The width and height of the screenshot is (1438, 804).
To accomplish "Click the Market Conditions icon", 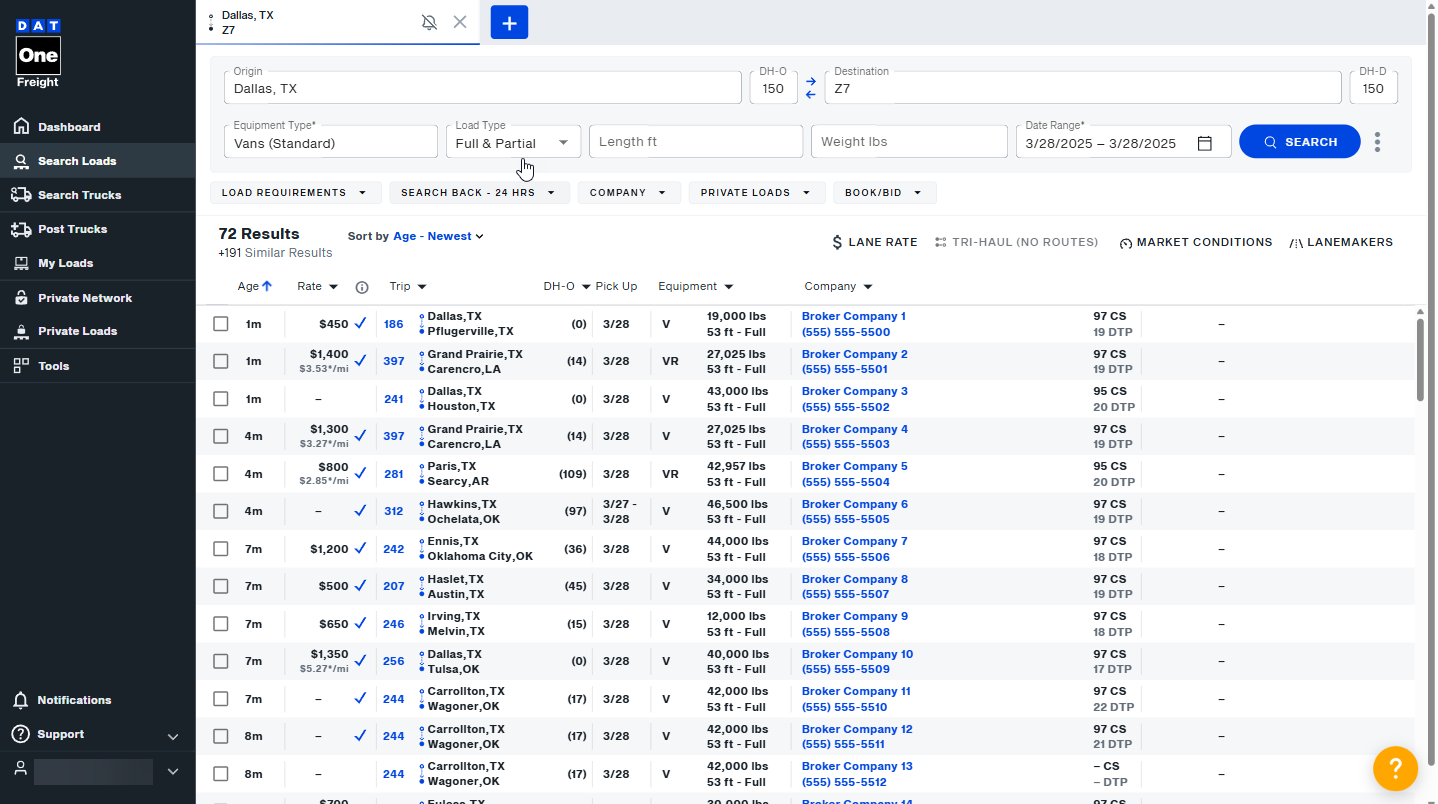I will coord(1125,242).
